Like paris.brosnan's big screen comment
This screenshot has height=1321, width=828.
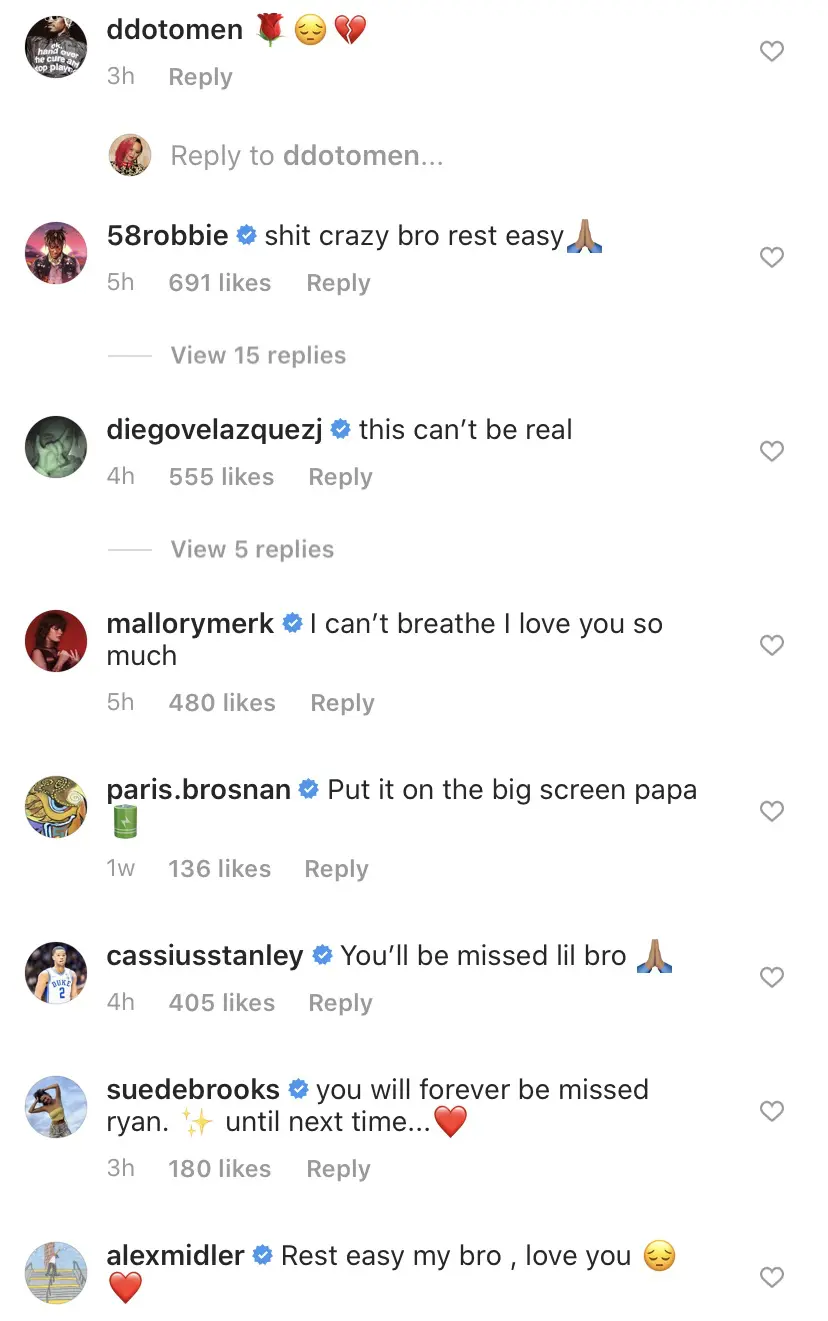tap(772, 811)
